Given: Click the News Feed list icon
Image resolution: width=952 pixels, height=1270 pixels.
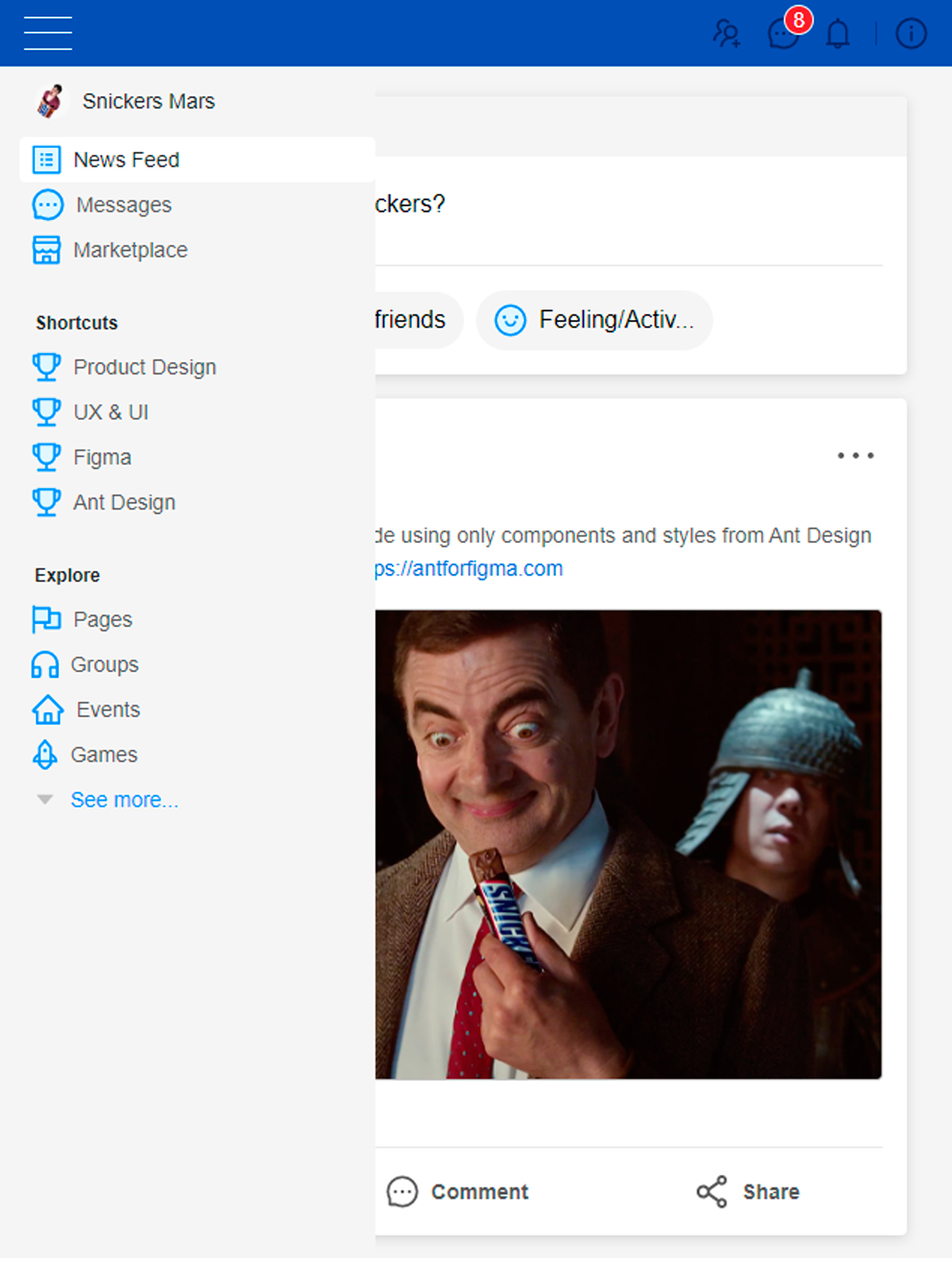Looking at the screenshot, I should point(46,160).
